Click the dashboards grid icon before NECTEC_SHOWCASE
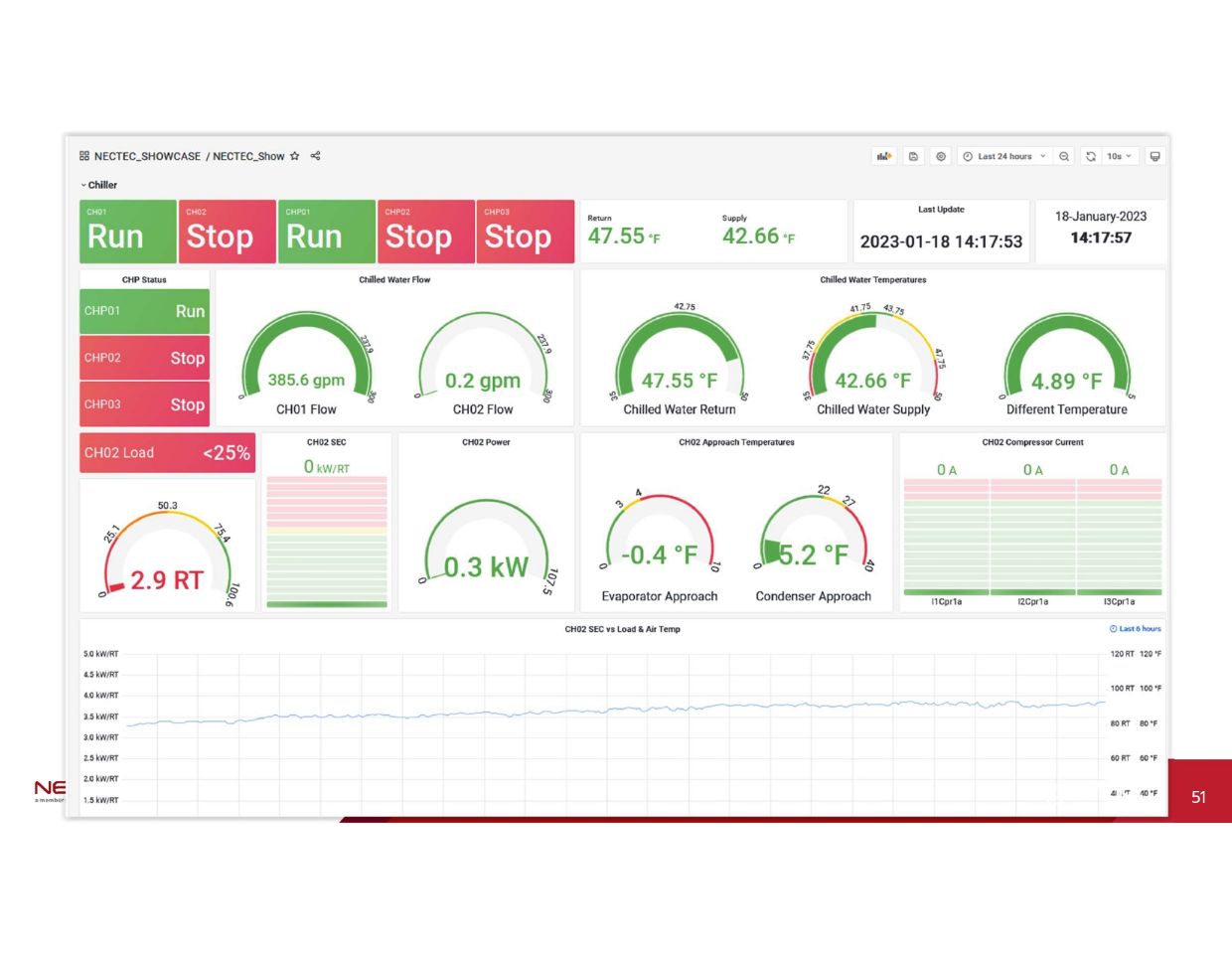This screenshot has height=953, width=1232. [x=84, y=156]
